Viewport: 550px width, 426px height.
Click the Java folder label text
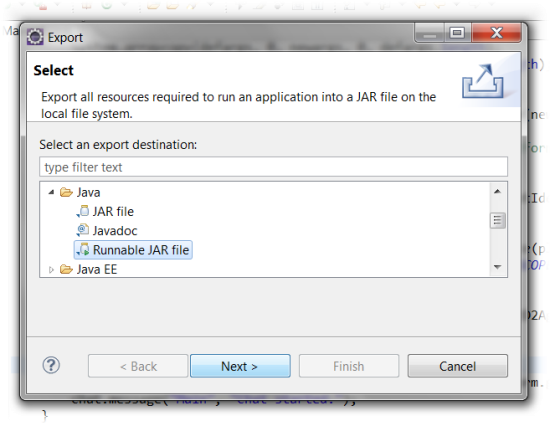pyautogui.click(x=88, y=192)
